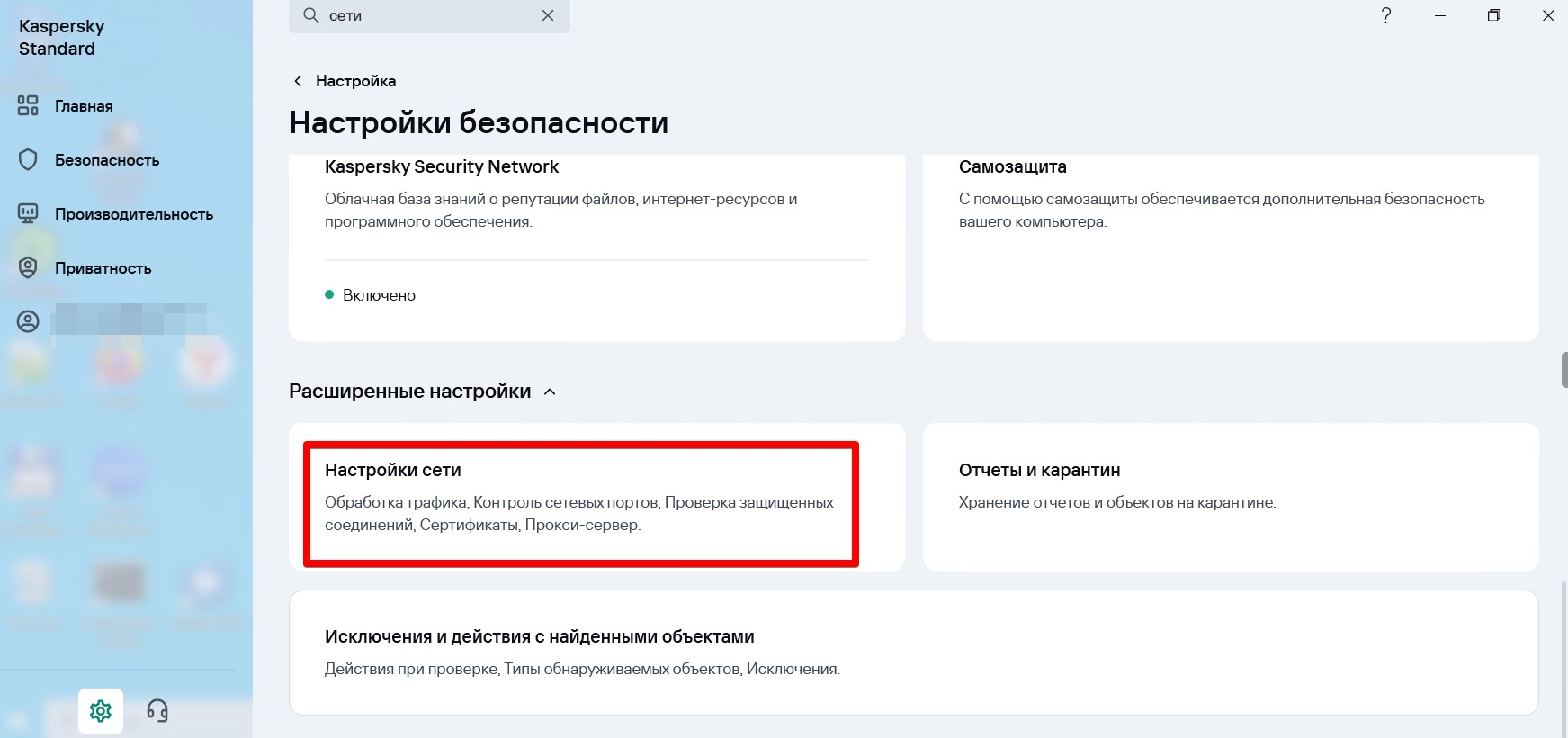
Task: Select the Безопасность menu item
Action: pos(107,160)
